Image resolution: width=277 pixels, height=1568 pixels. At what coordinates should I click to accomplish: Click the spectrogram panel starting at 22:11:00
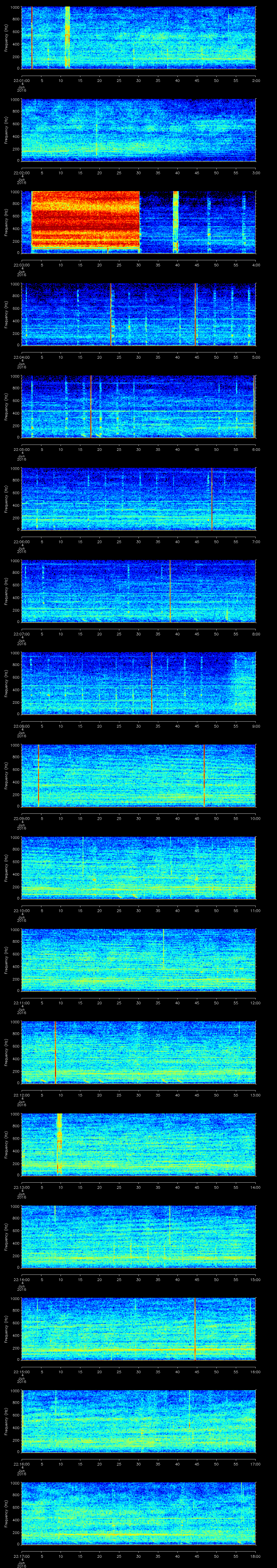138,960
